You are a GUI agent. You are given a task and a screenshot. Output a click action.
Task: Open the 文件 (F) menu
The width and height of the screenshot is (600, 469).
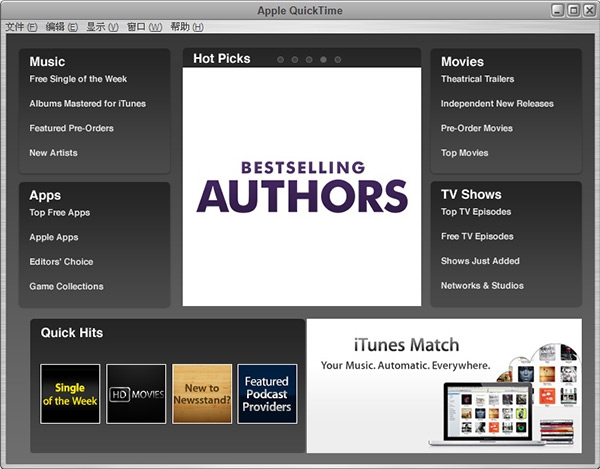(x=21, y=27)
